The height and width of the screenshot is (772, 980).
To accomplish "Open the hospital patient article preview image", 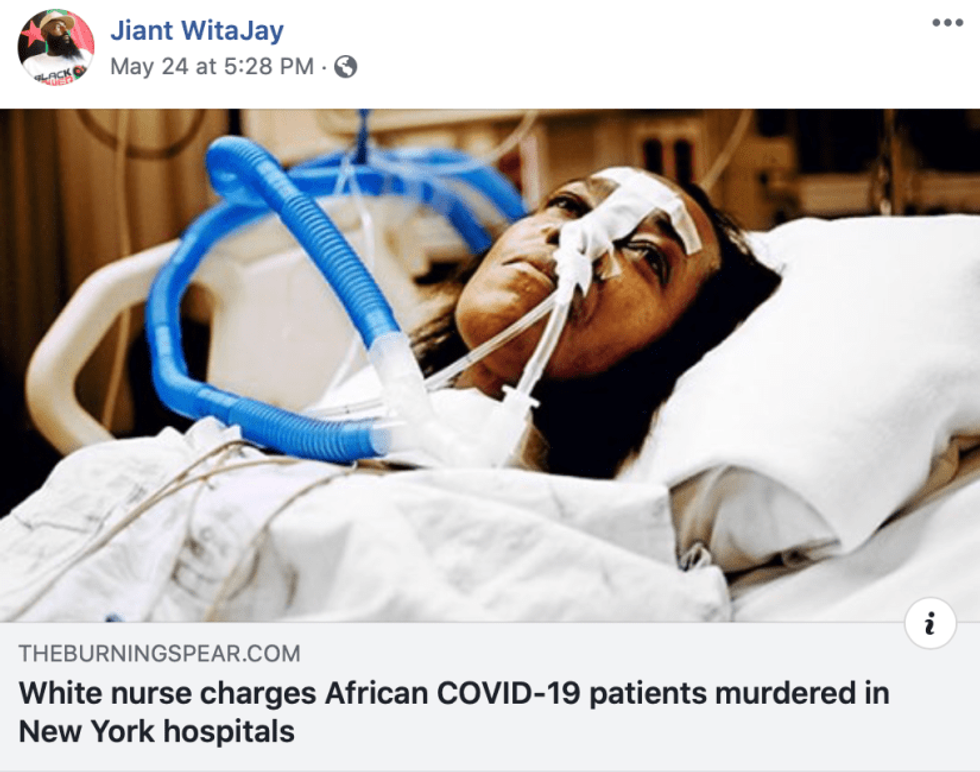I will click(490, 366).
